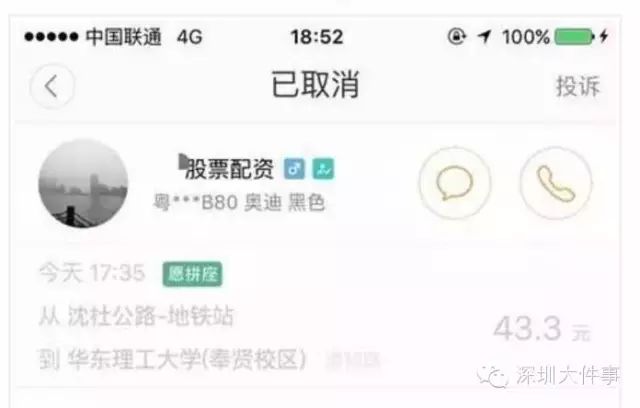Tap the driver name 股票配资
This screenshot has height=408, width=640.
click(x=229, y=169)
